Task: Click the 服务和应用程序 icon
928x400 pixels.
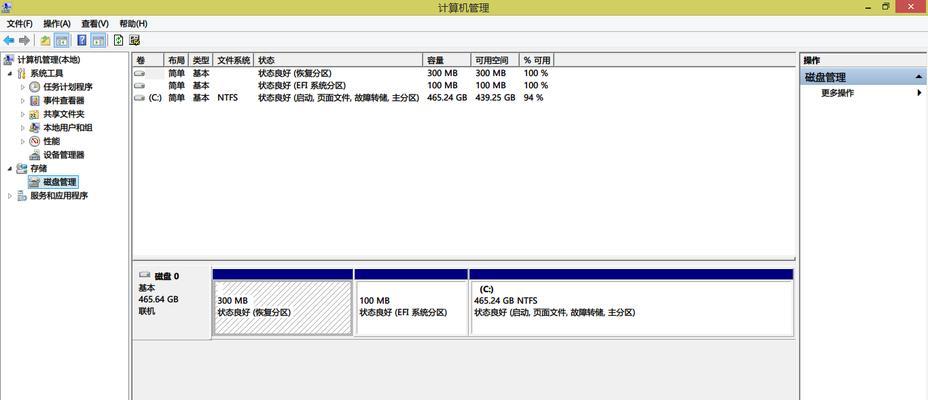Action: point(22,196)
